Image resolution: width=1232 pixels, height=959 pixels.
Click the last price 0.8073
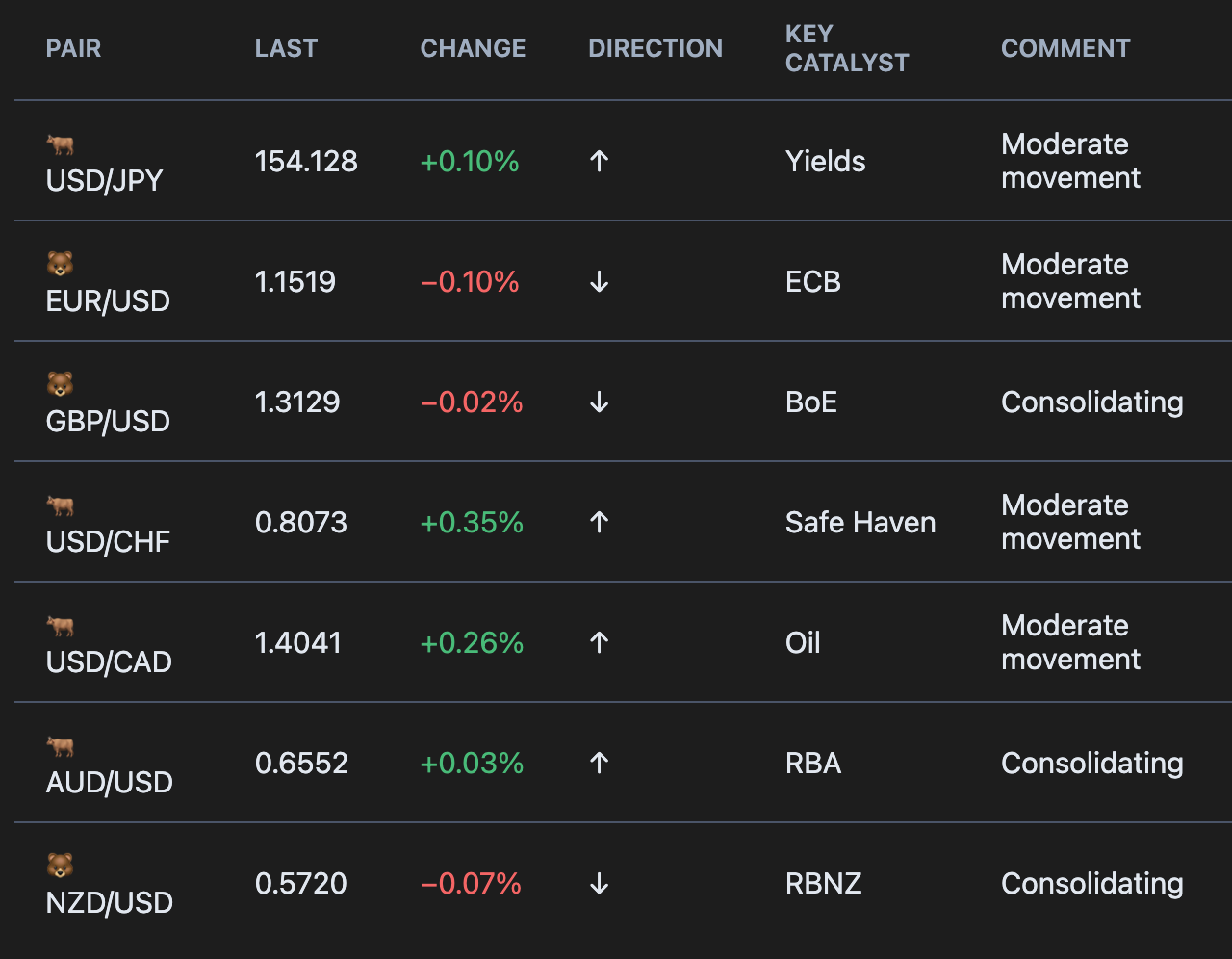pos(301,522)
